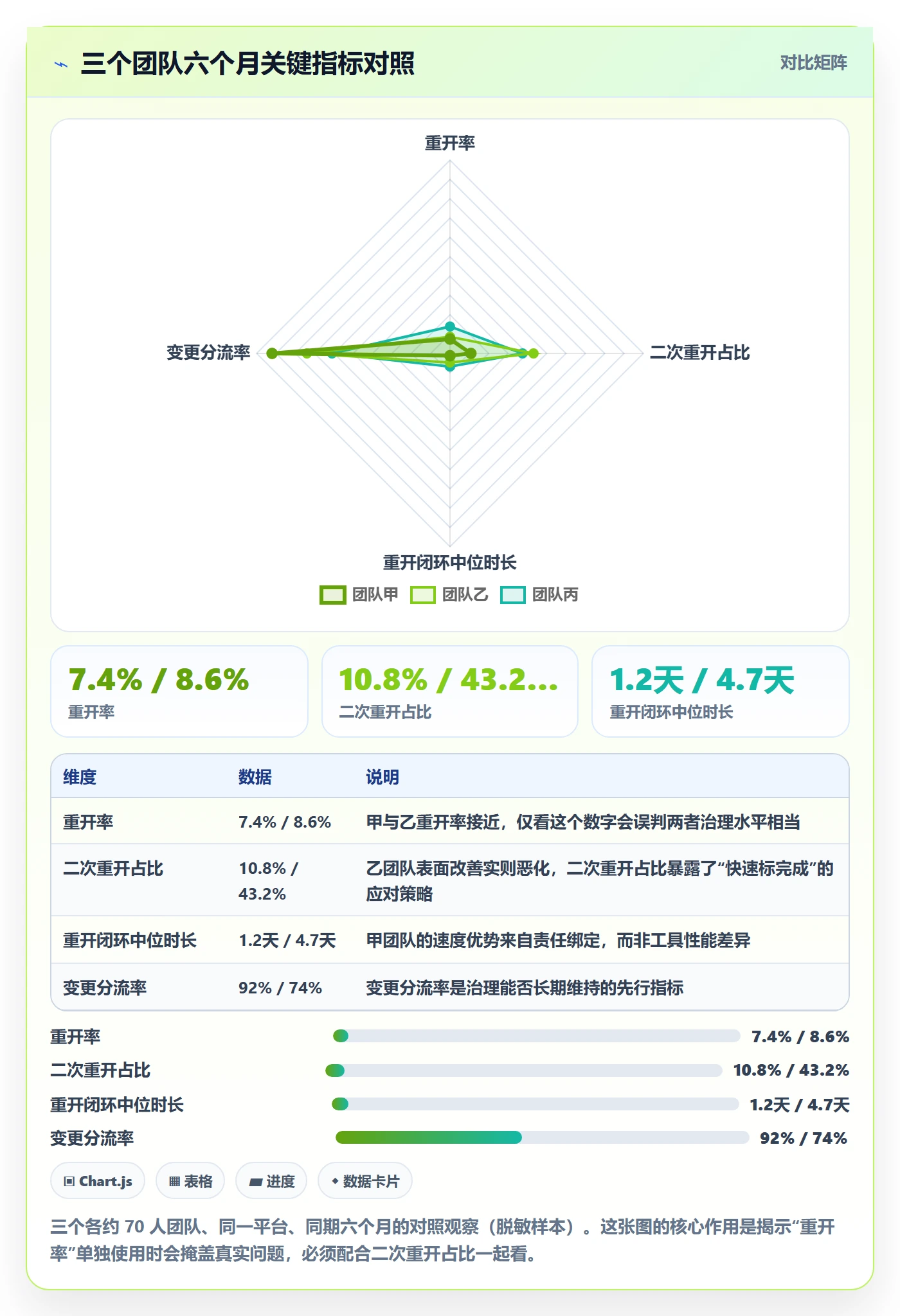Click the 三个团队六个月关键指标对照 title
The width and height of the screenshot is (900, 1316).
(x=248, y=64)
